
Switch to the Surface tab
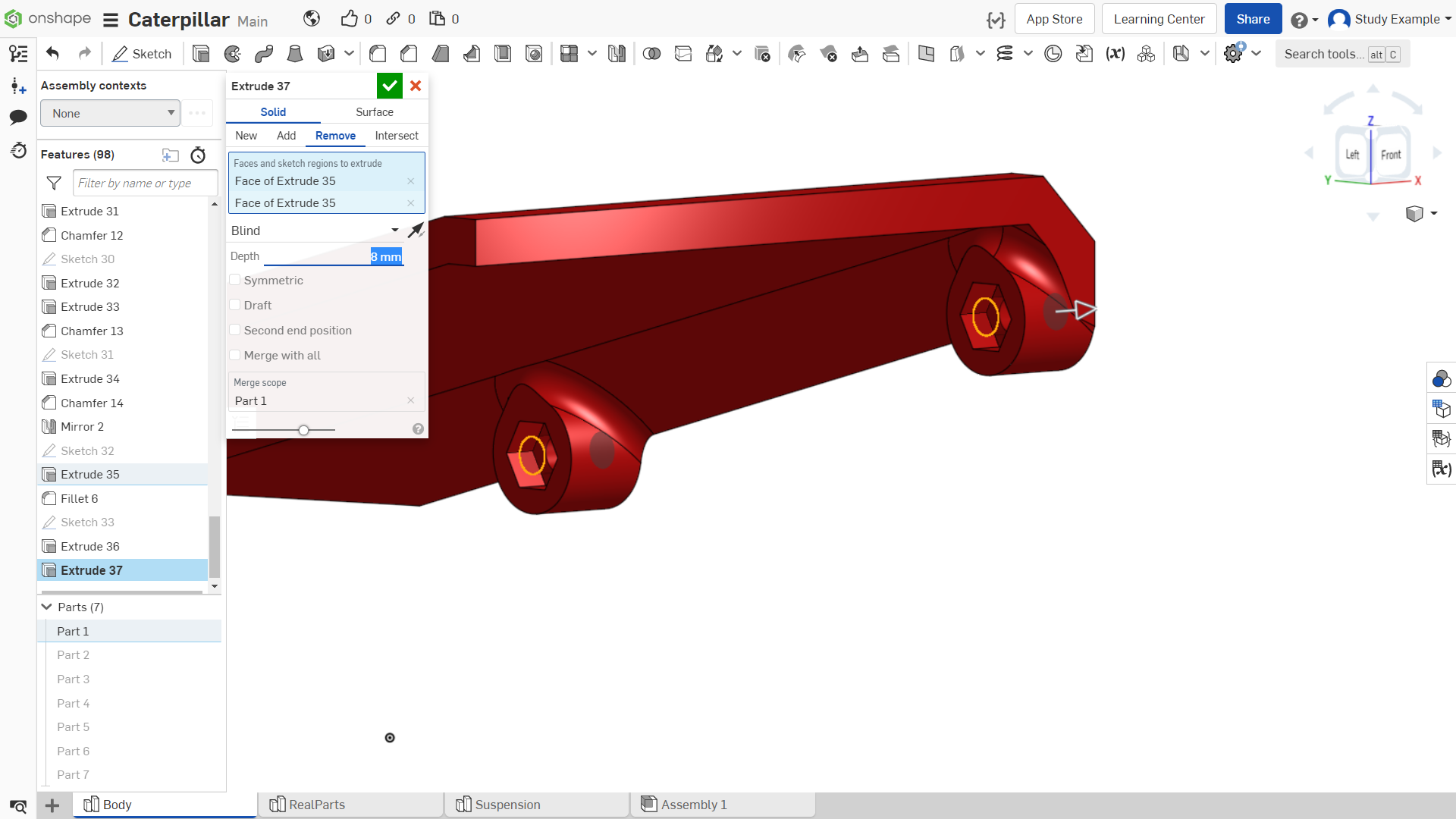375,111
